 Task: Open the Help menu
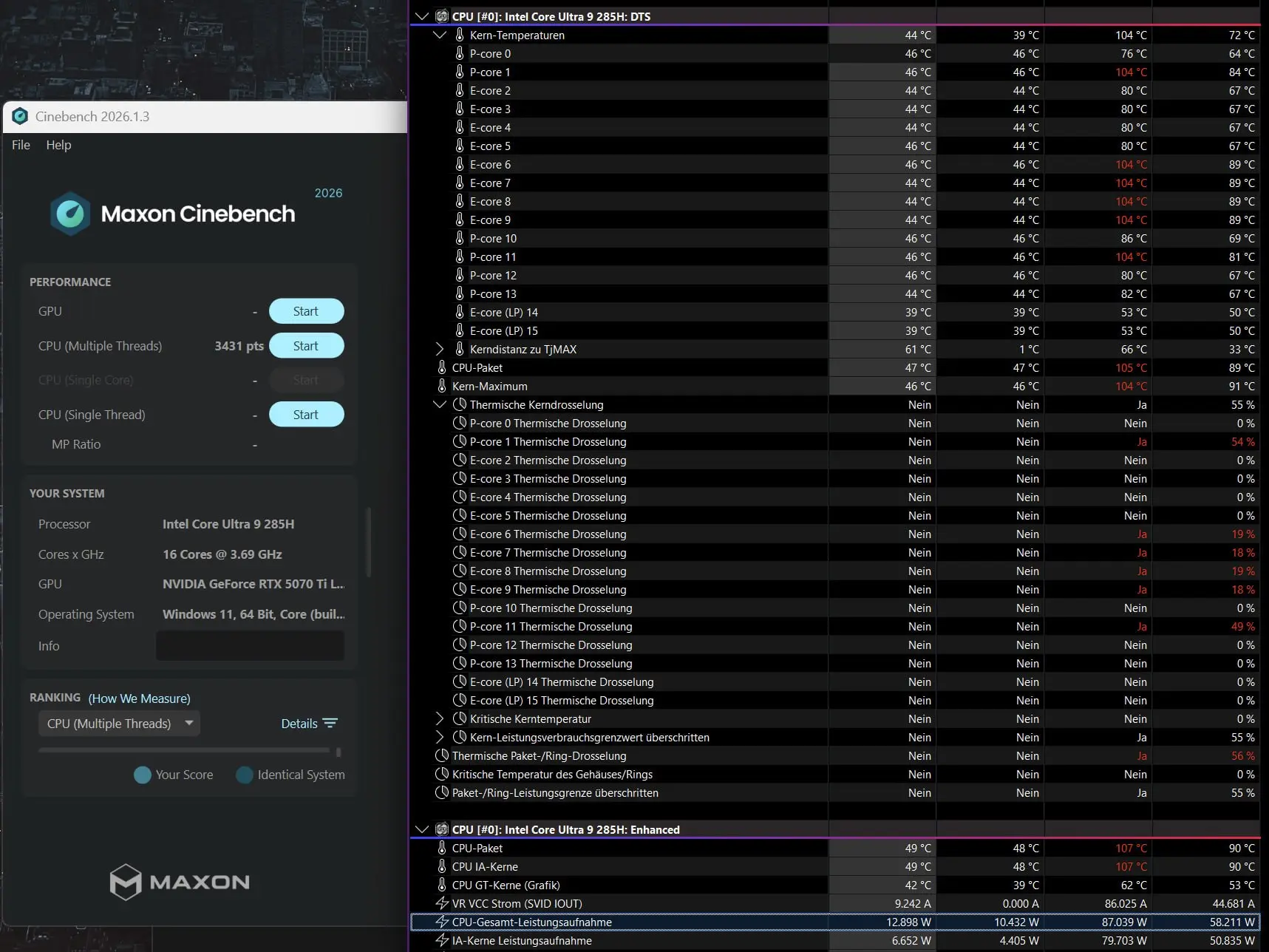click(x=58, y=145)
